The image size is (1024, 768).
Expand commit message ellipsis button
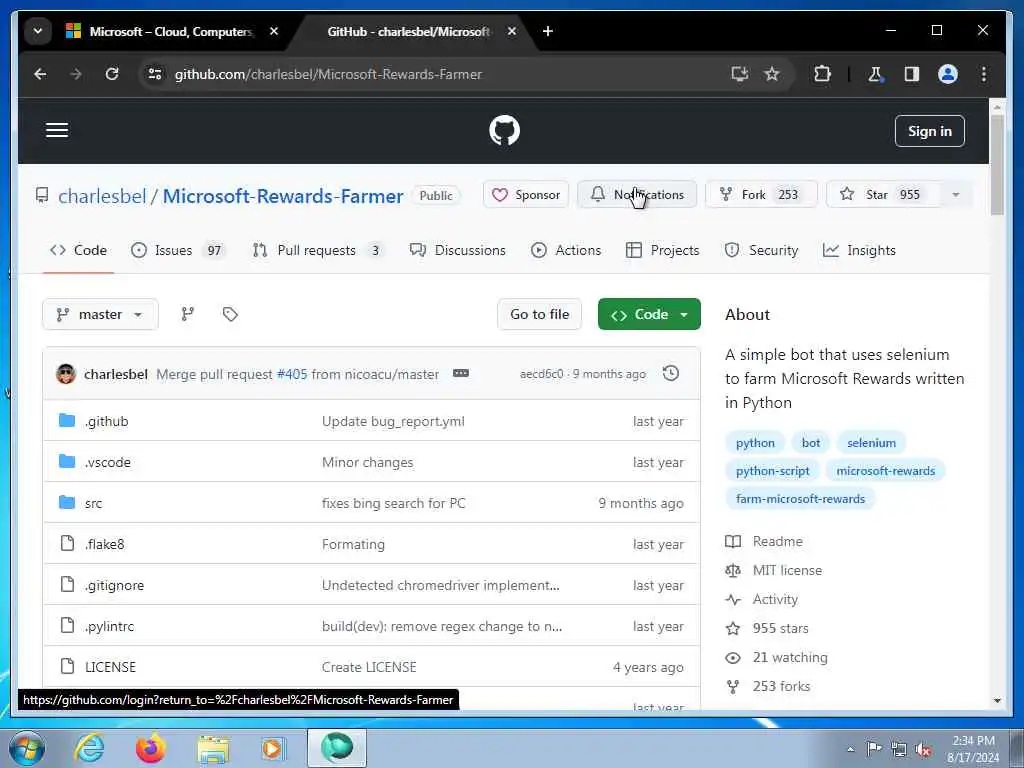[460, 374]
